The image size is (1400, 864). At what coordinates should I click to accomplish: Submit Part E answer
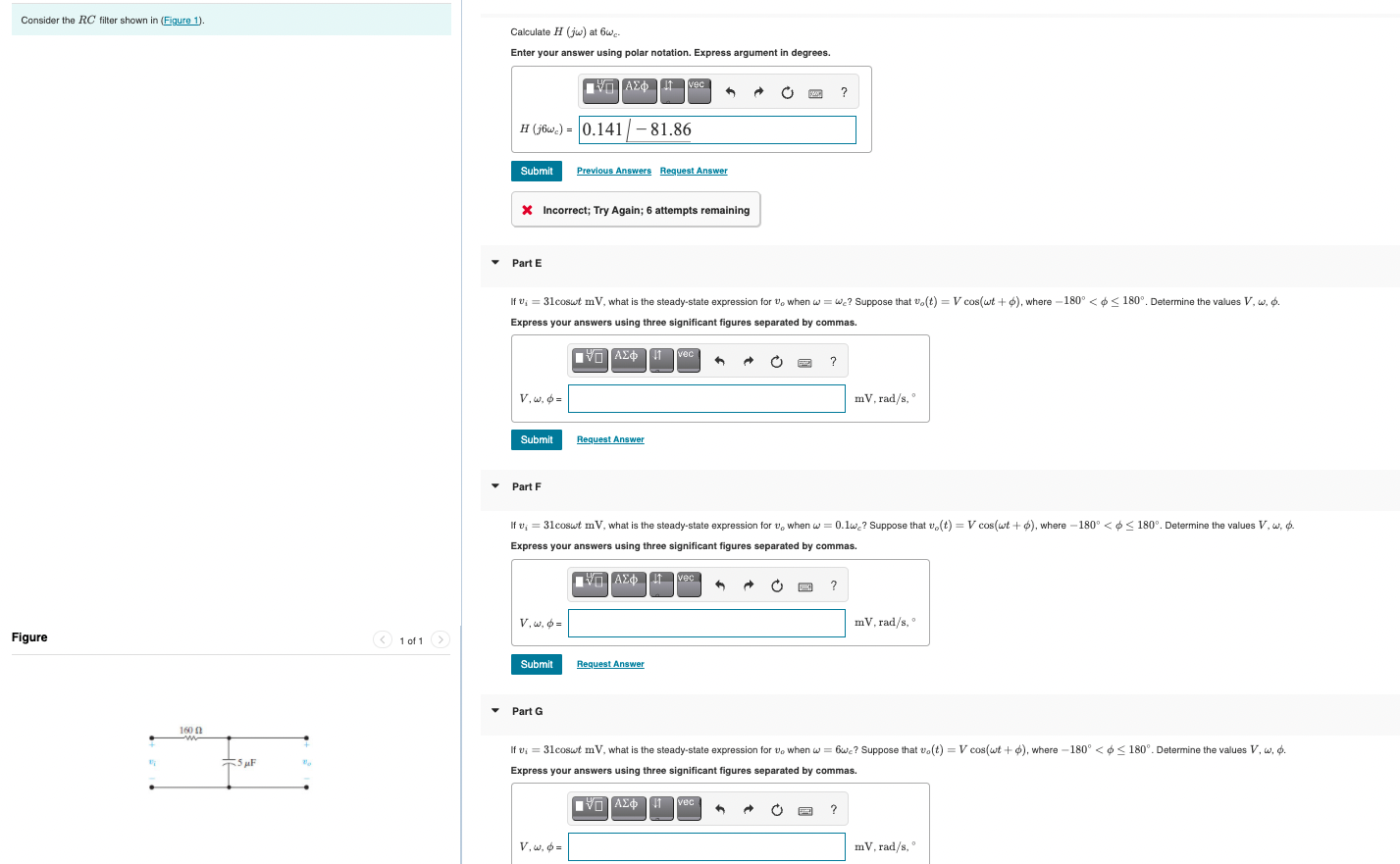pos(537,439)
